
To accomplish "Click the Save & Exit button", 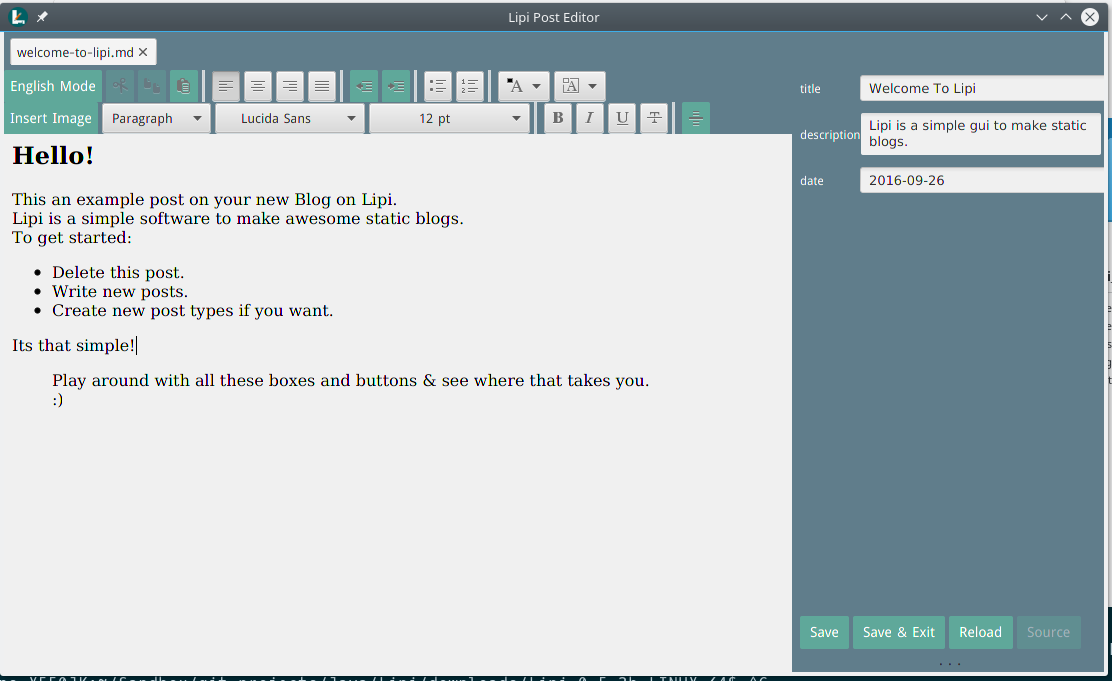I will tap(899, 632).
